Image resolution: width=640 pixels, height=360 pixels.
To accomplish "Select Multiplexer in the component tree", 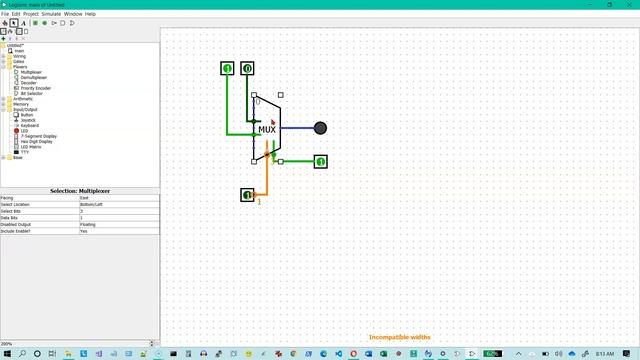I will click(x=31, y=72).
